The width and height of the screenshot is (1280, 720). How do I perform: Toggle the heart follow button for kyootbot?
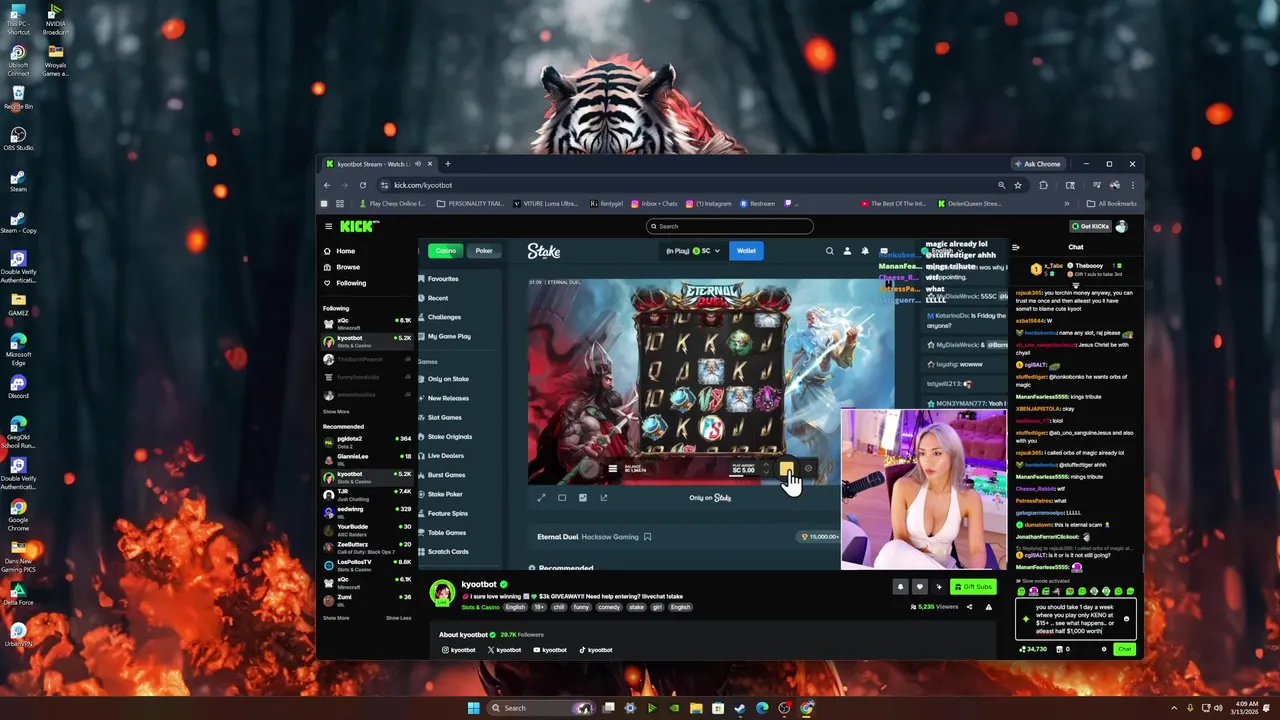[x=920, y=587]
